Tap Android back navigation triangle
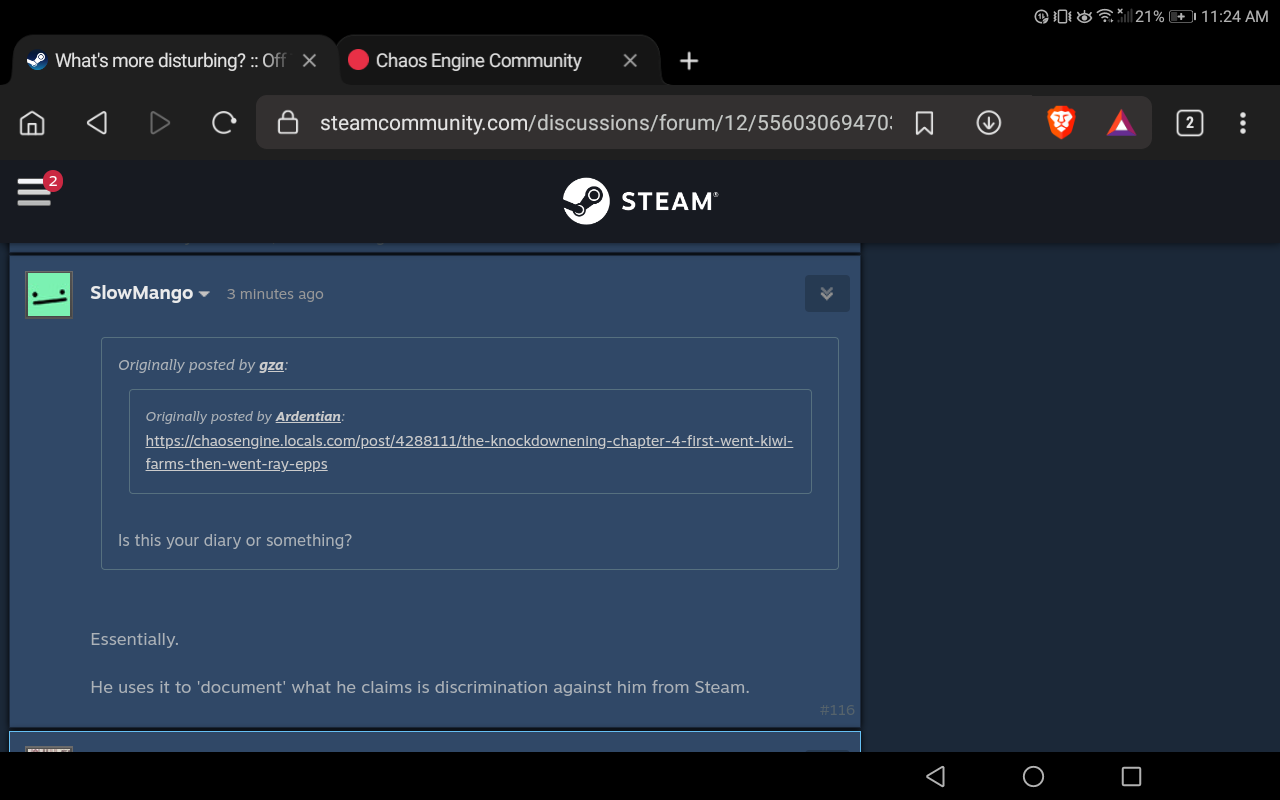The height and width of the screenshot is (800, 1280). coord(935,776)
